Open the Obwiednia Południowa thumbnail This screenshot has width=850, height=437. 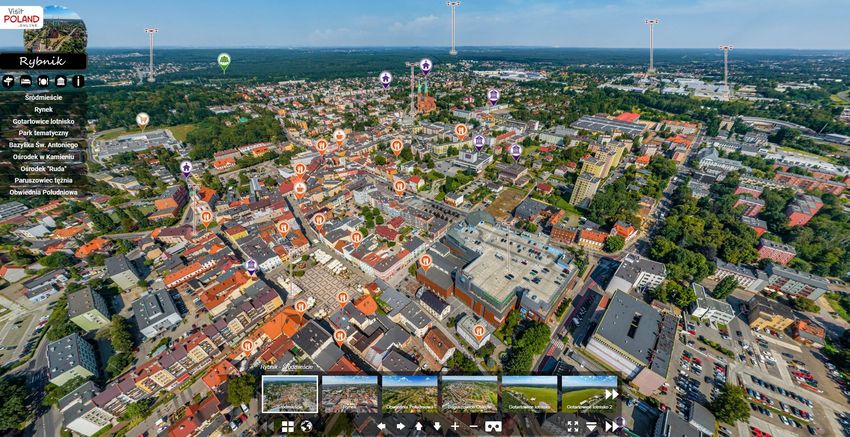(x=410, y=394)
